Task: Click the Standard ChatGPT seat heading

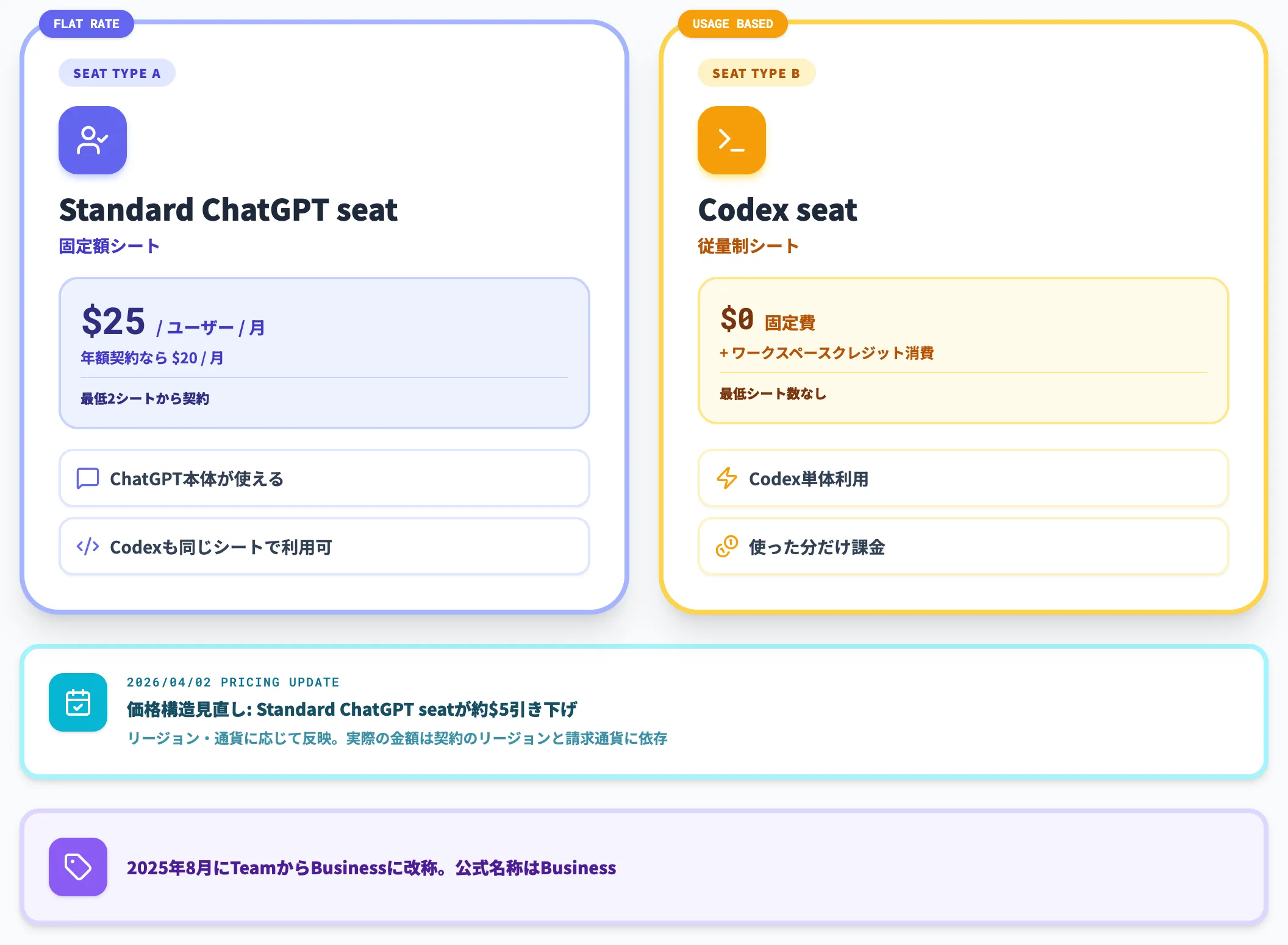Action: tap(228, 210)
